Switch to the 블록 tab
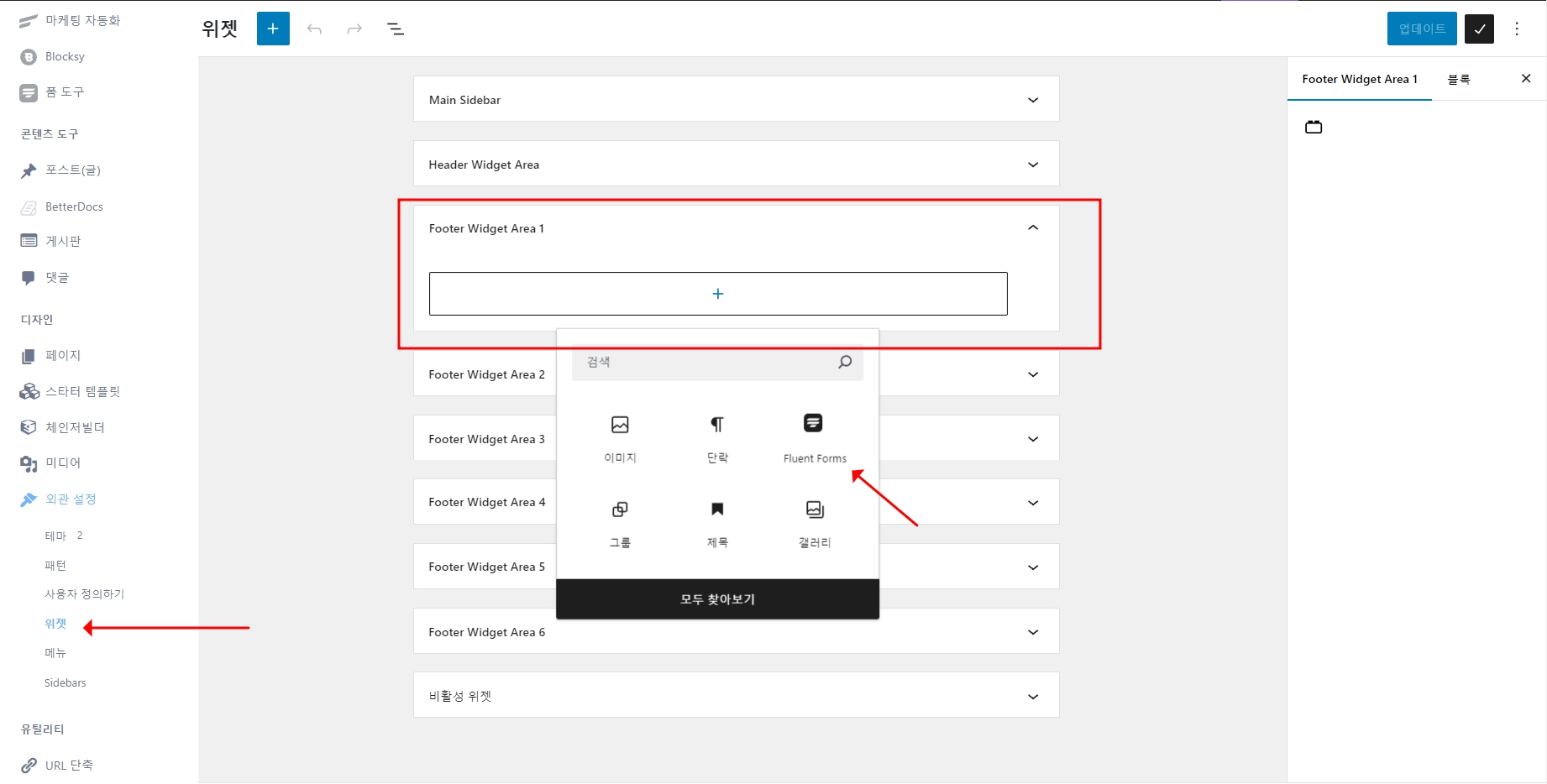 pyautogui.click(x=1459, y=79)
